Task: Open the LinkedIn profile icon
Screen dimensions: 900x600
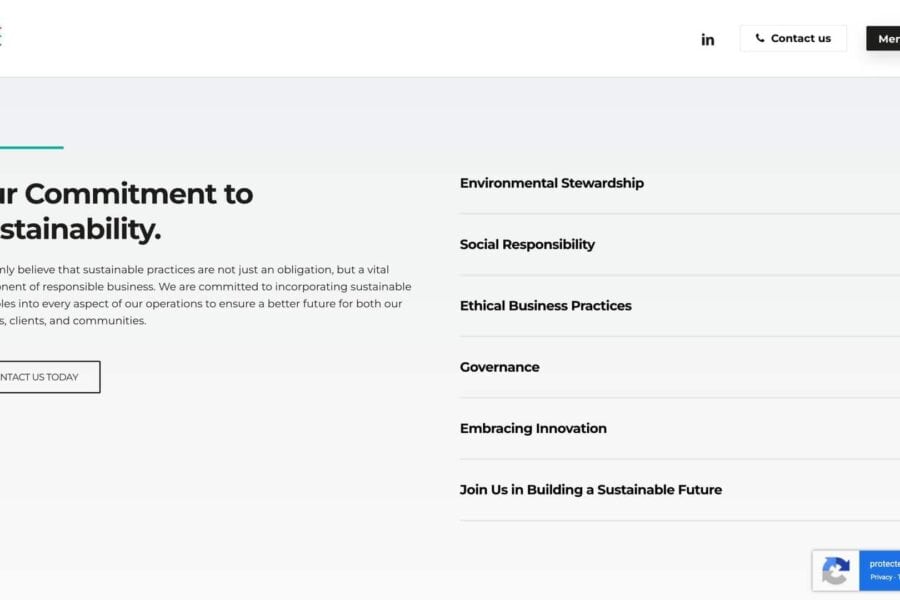Action: [707, 39]
